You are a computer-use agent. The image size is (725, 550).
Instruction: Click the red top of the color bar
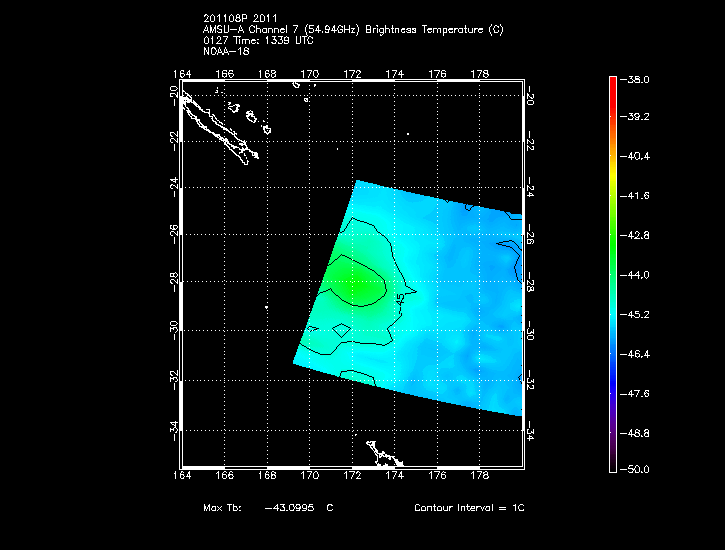coord(613,82)
